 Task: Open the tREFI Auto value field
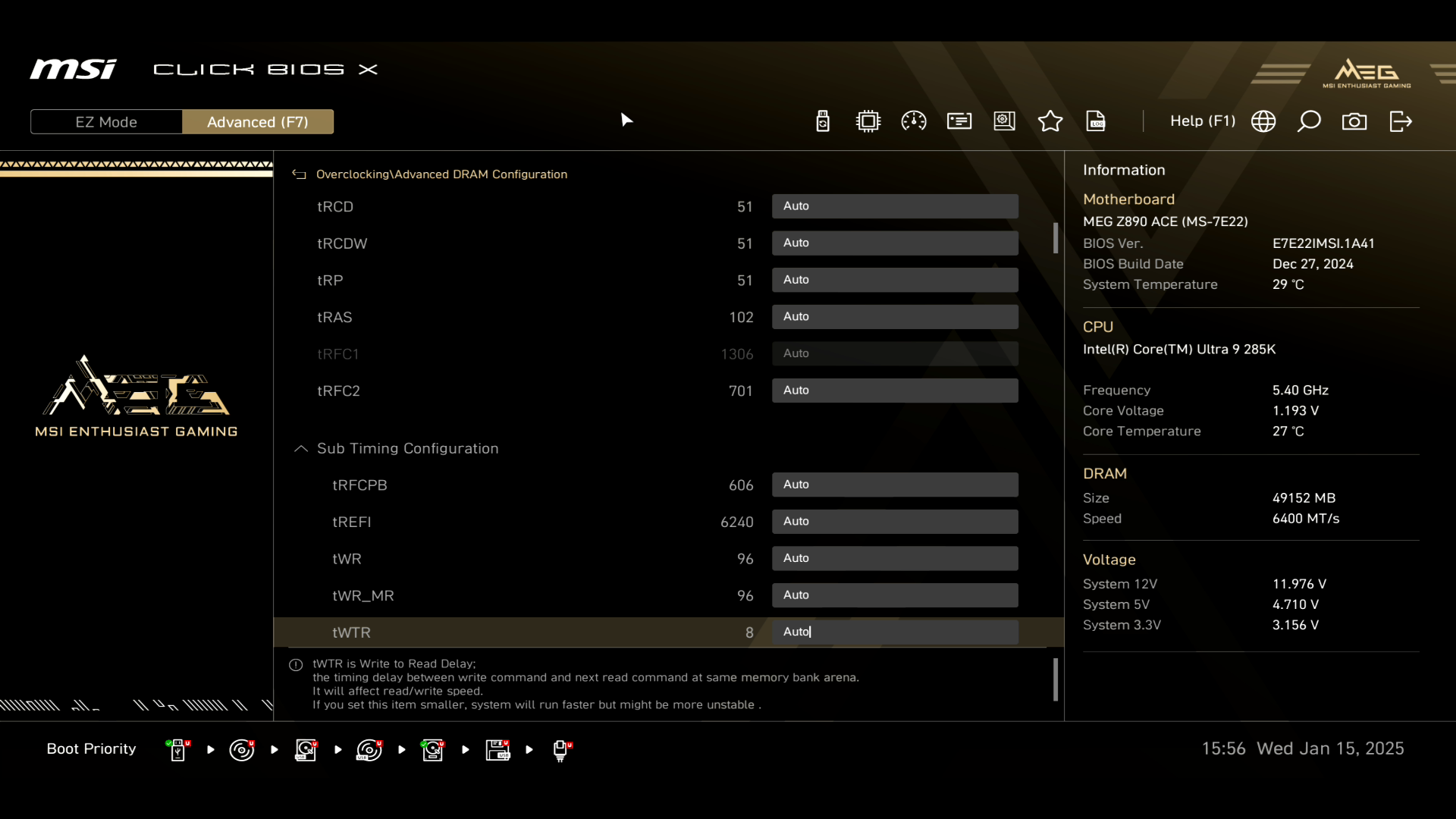click(x=895, y=522)
